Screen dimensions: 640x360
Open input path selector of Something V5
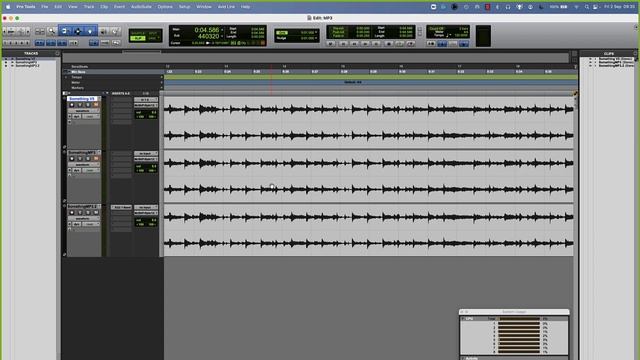click(x=146, y=100)
